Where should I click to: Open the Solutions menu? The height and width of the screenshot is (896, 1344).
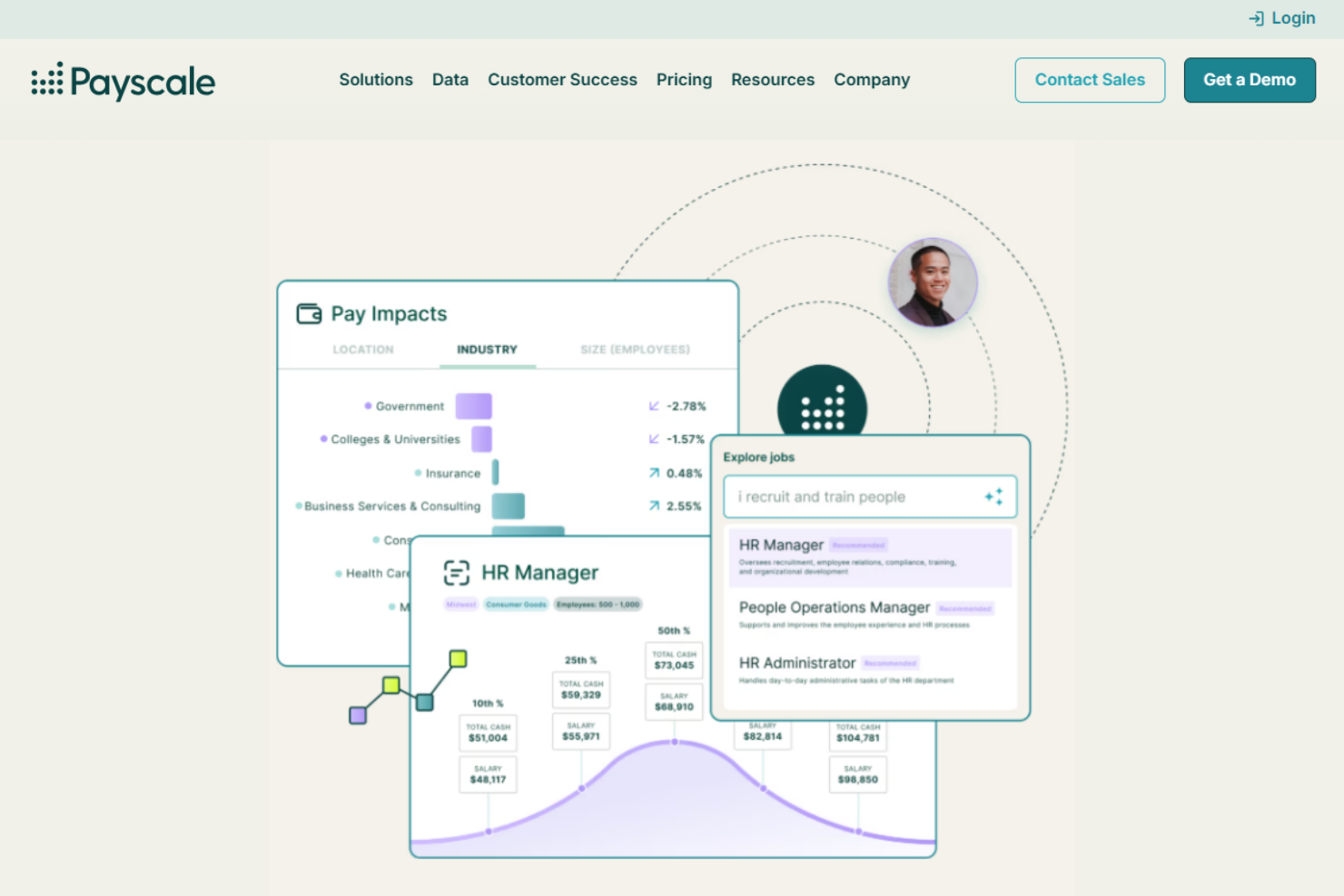pos(376,80)
